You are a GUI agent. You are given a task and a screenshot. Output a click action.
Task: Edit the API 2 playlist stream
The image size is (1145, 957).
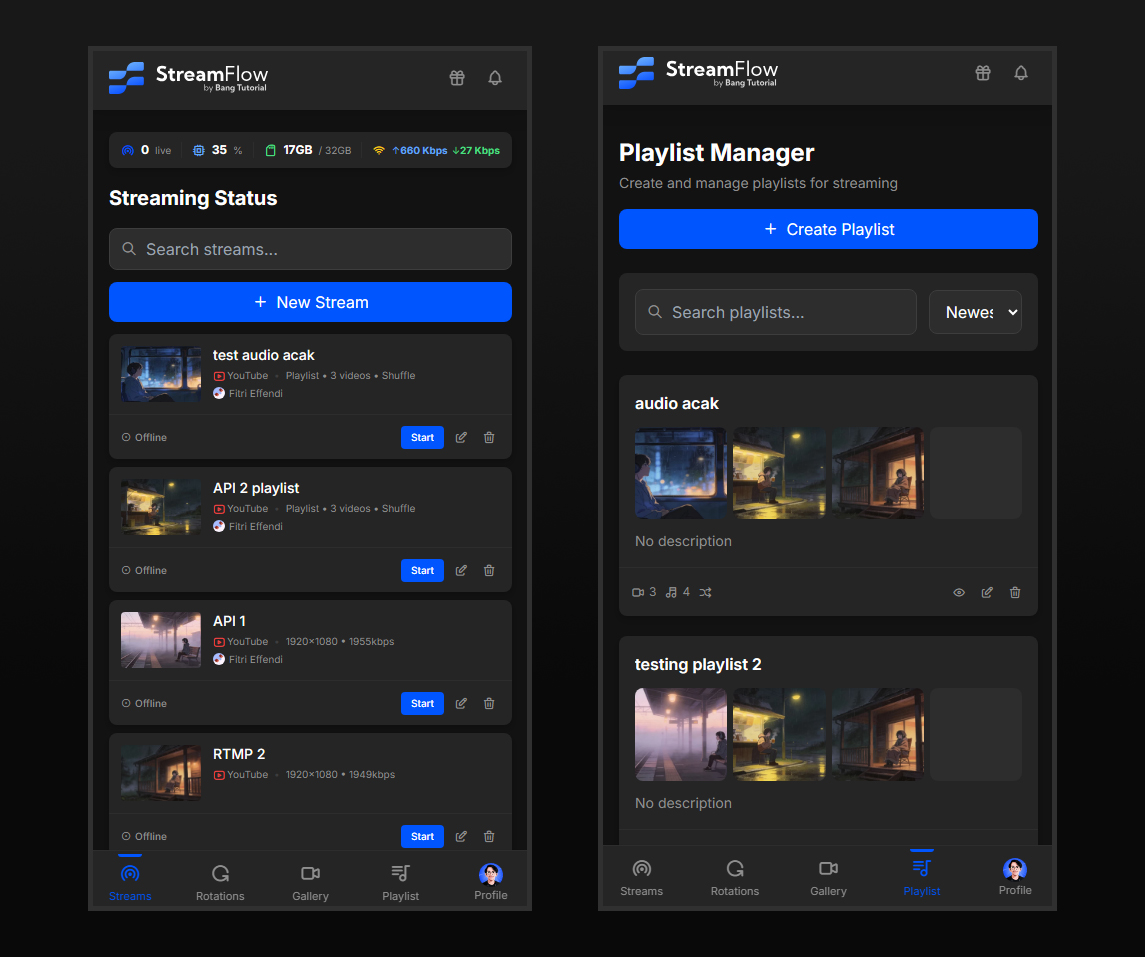click(x=462, y=570)
